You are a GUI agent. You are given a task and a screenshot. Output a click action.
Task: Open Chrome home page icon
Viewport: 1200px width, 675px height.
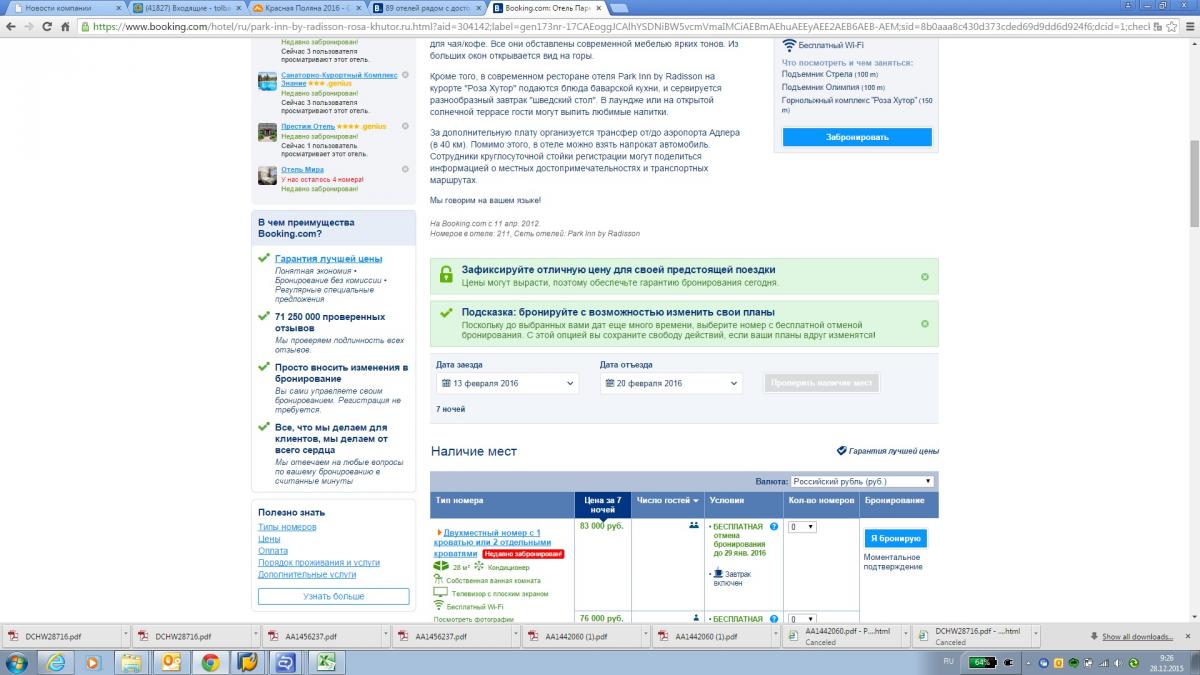(x=65, y=27)
